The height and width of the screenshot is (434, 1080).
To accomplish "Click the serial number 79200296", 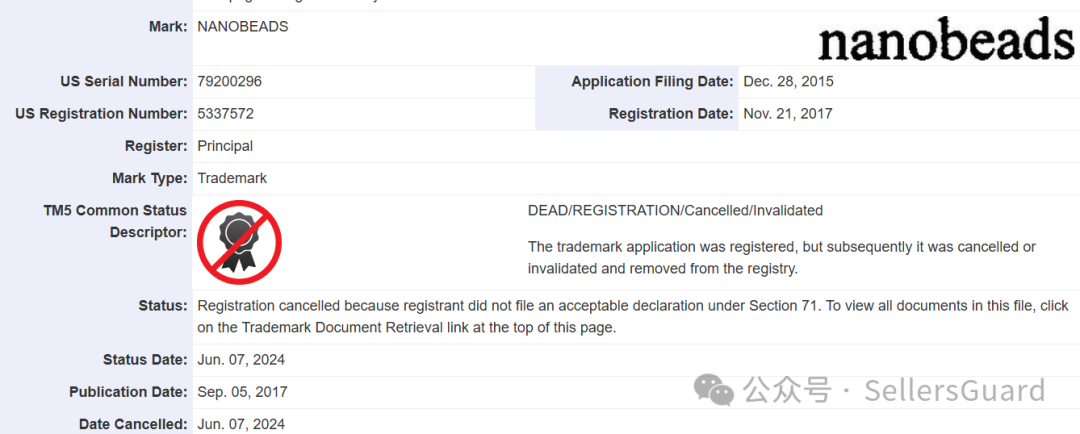I will point(230,82).
